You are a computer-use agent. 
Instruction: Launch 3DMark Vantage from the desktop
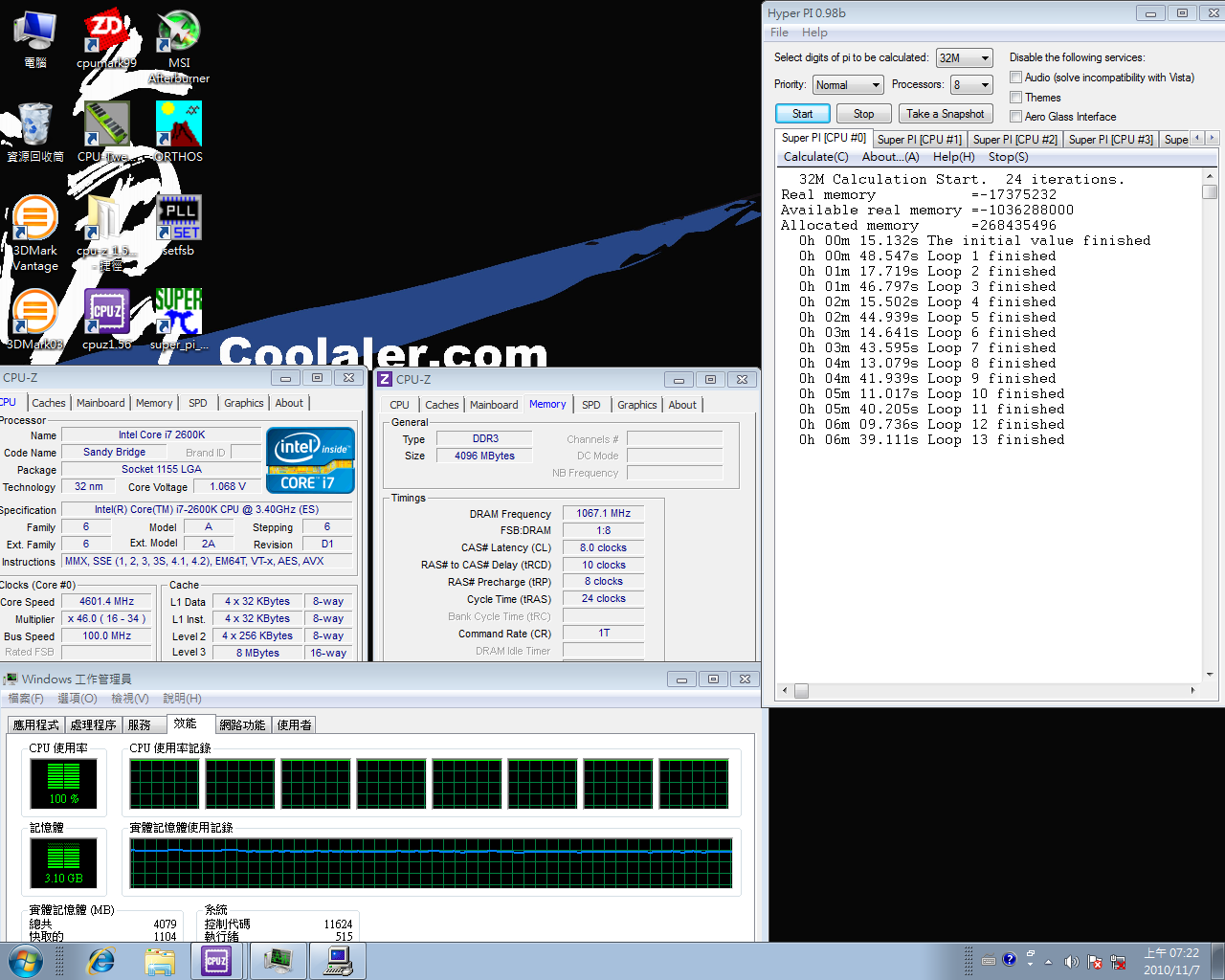coord(35,234)
